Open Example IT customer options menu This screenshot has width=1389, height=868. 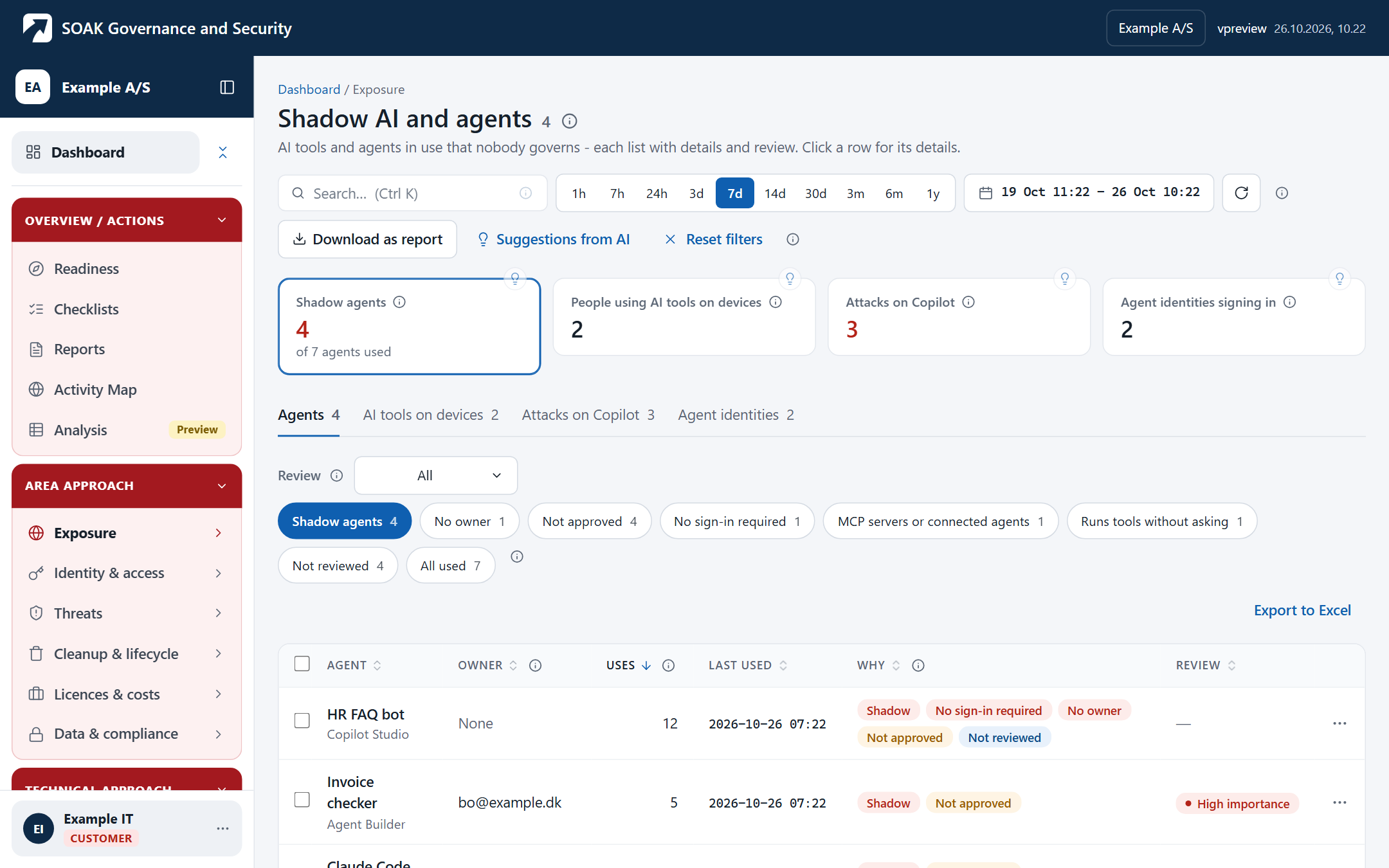click(x=222, y=828)
